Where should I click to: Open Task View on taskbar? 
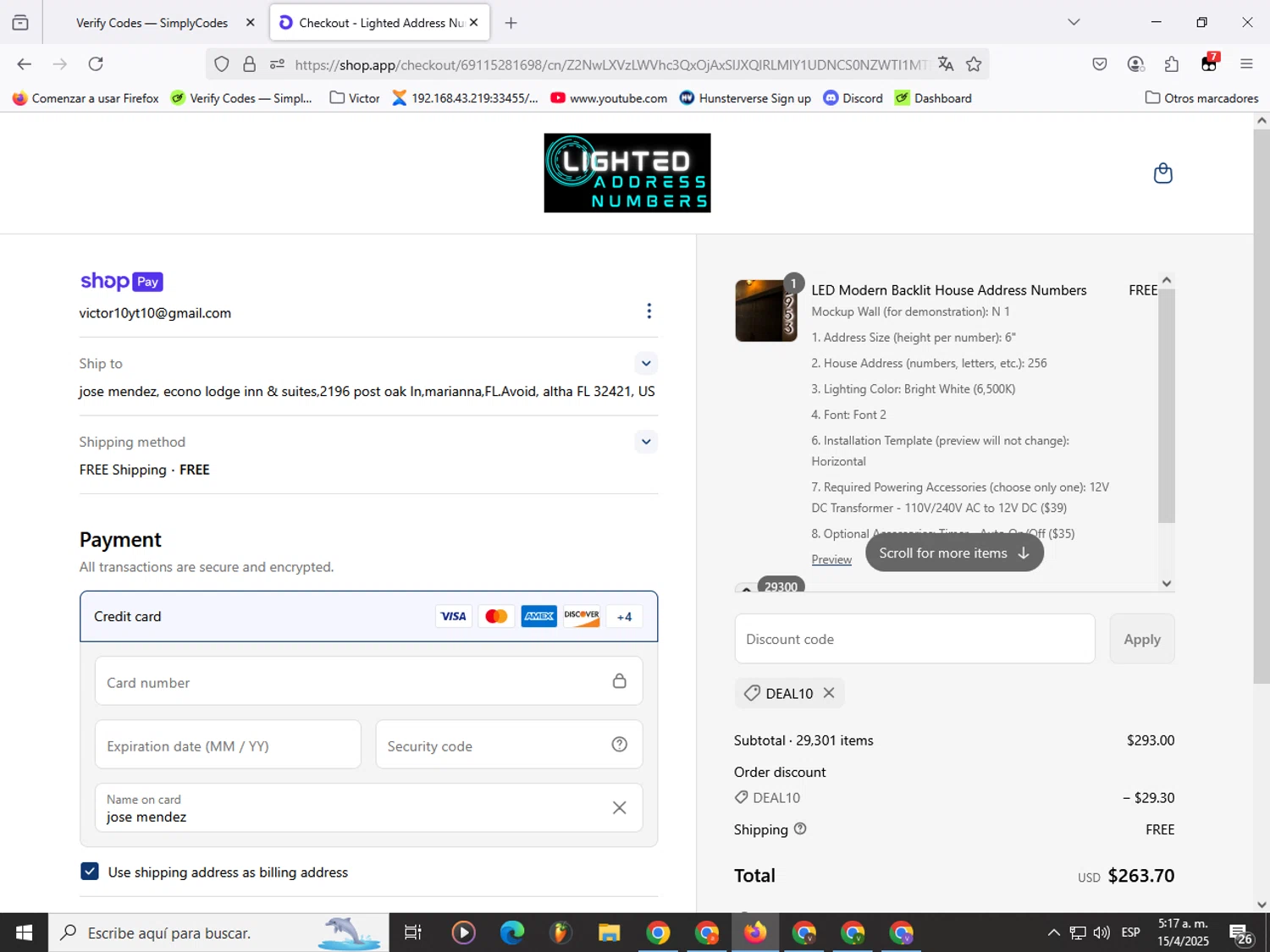(412, 933)
